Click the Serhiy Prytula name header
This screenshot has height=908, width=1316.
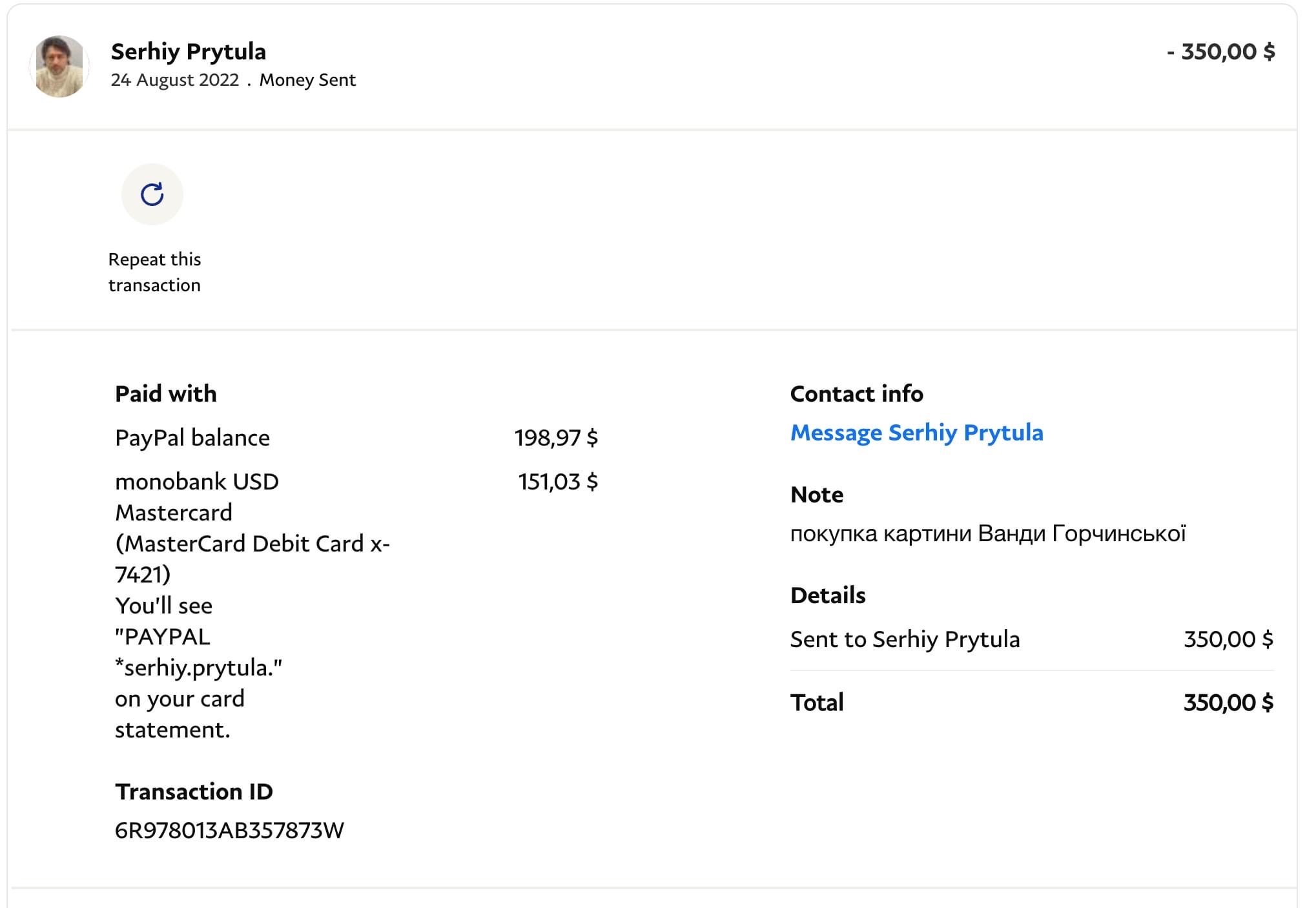[188, 52]
